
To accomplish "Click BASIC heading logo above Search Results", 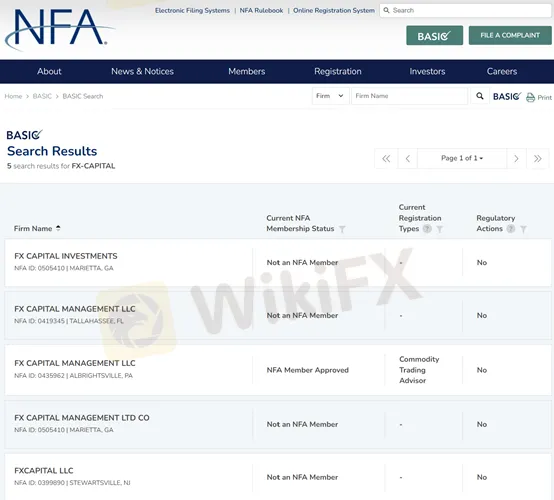I will pyautogui.click(x=24, y=135).
